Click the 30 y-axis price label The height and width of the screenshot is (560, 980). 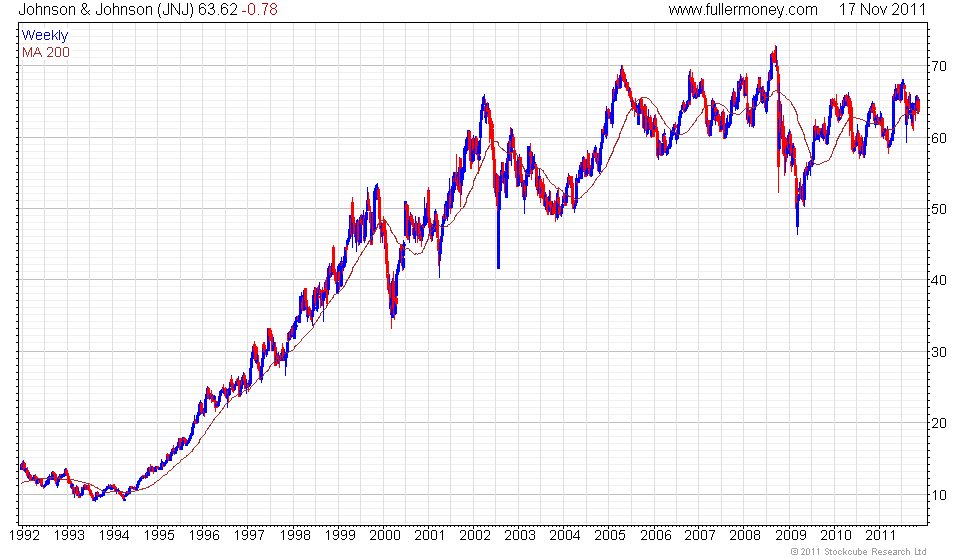[x=939, y=352]
